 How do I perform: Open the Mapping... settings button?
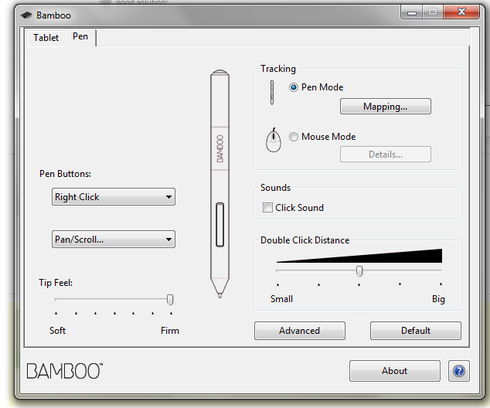click(385, 106)
